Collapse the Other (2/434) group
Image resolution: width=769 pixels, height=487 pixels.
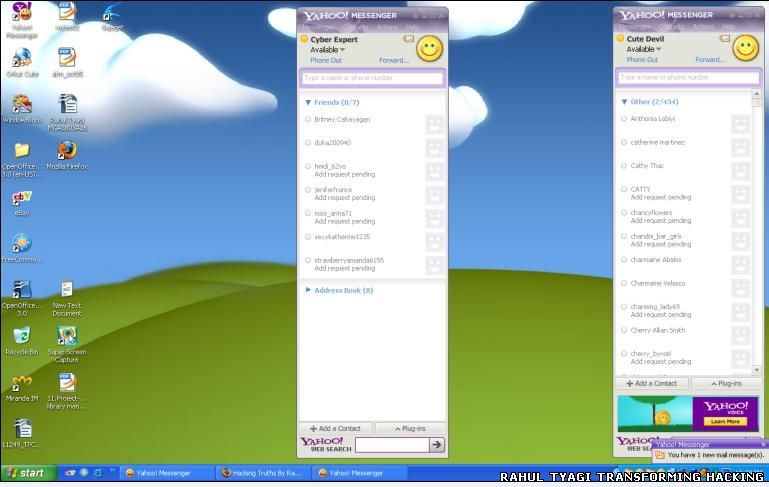624,102
